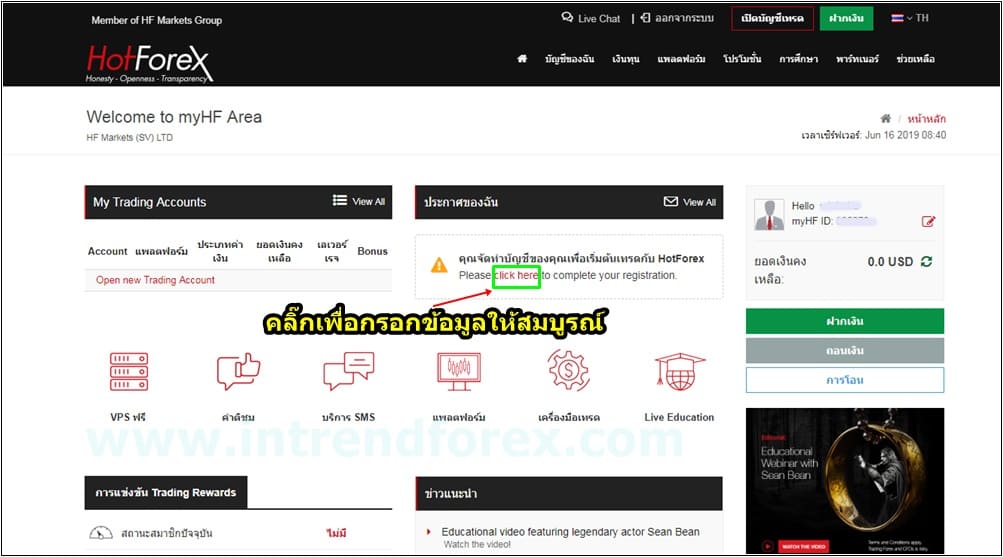Refresh the balance with green arrows icon
This screenshot has height=557, width=1003.
pos(926,261)
